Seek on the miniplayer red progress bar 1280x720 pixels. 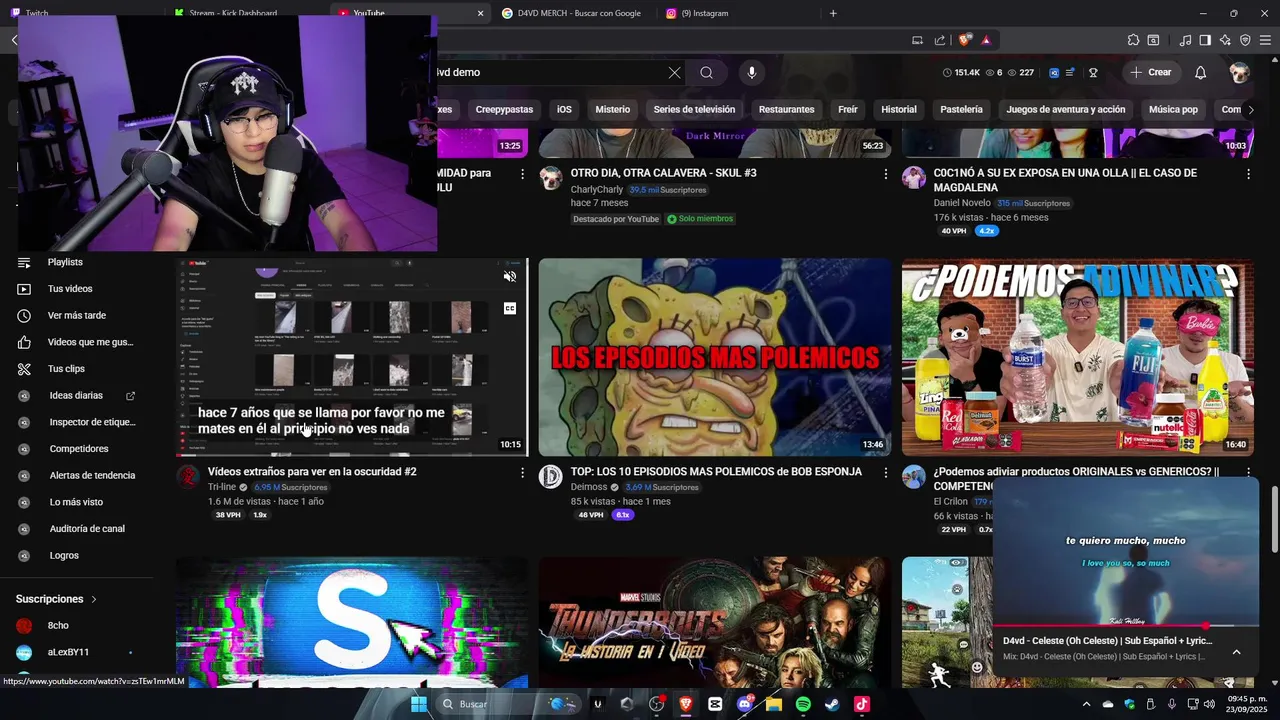(x=1125, y=626)
